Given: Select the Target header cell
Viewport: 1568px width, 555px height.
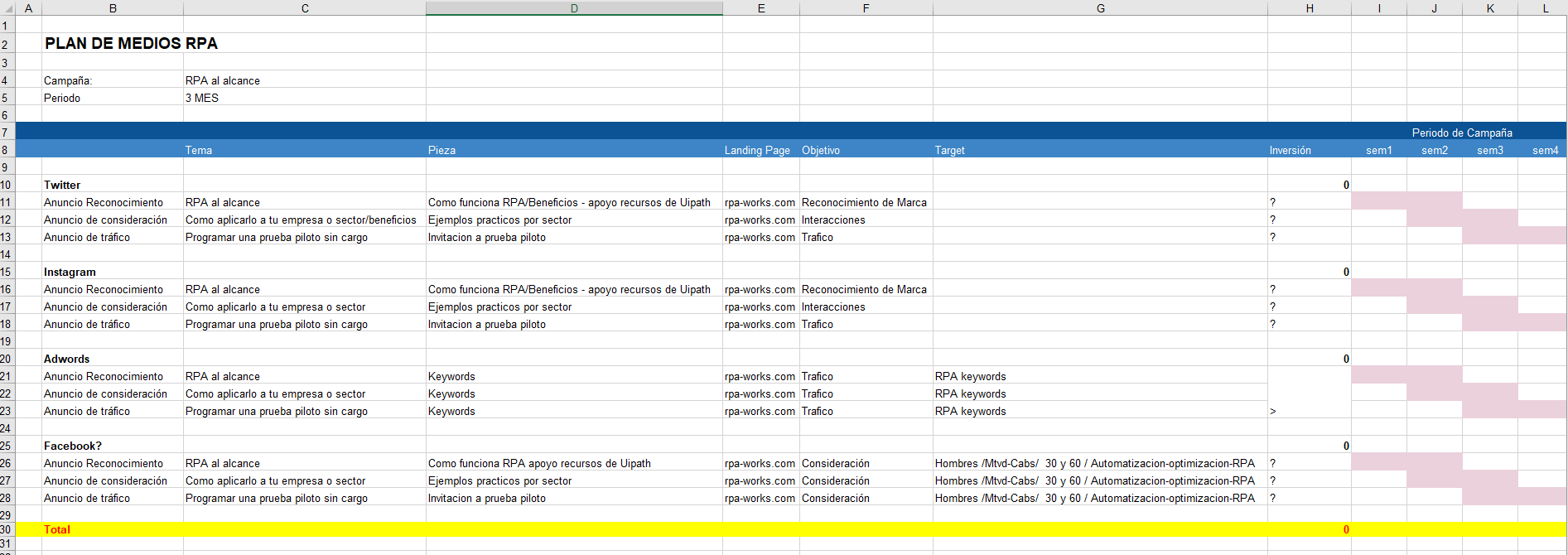Looking at the screenshot, I should [x=1100, y=150].
